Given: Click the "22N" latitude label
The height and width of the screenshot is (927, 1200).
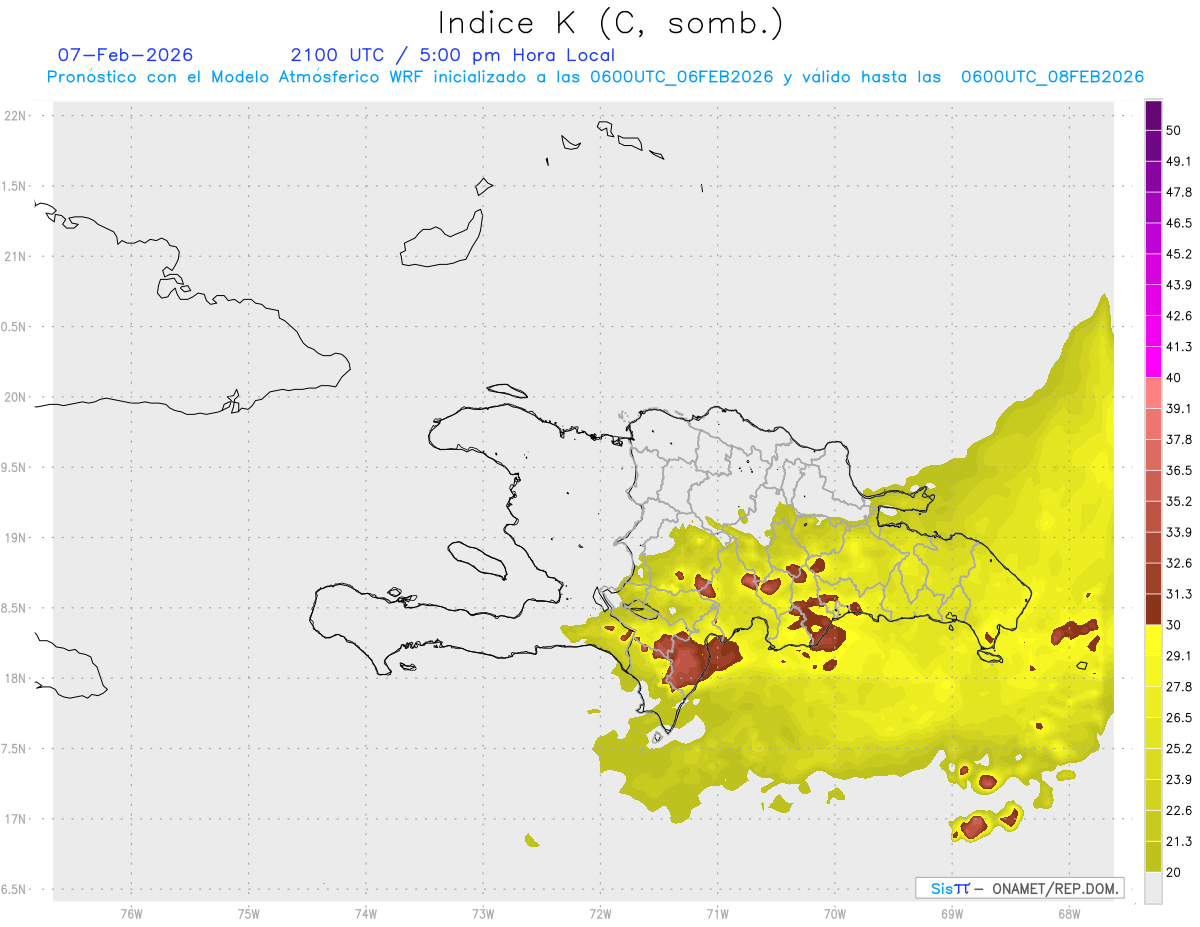Looking at the screenshot, I should click(x=17, y=116).
